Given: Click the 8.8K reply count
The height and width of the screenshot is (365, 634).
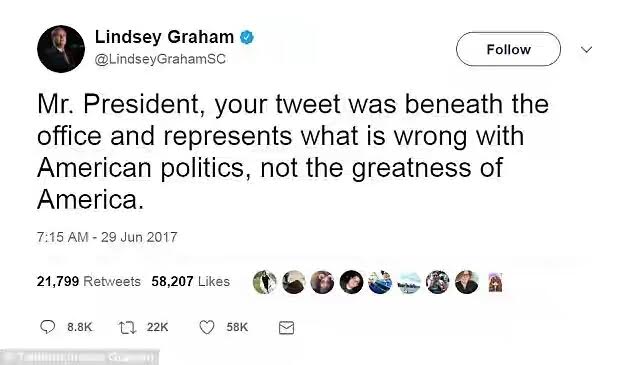Looking at the screenshot, I should coord(80,327).
